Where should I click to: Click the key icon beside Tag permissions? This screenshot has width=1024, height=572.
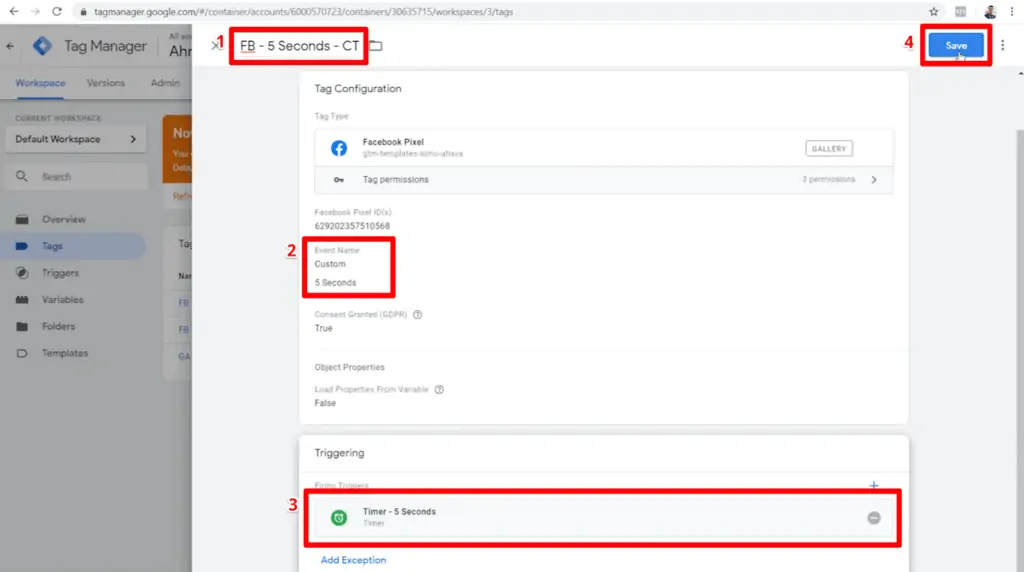(339, 180)
